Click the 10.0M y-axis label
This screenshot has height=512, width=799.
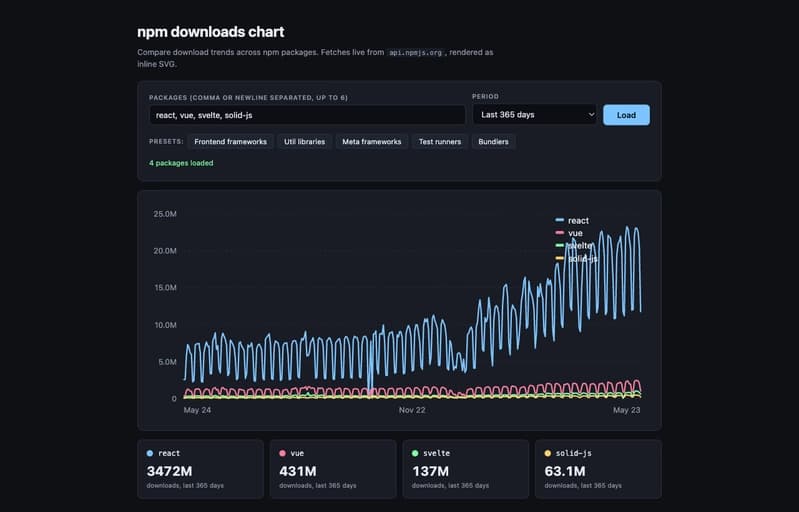click(166, 325)
